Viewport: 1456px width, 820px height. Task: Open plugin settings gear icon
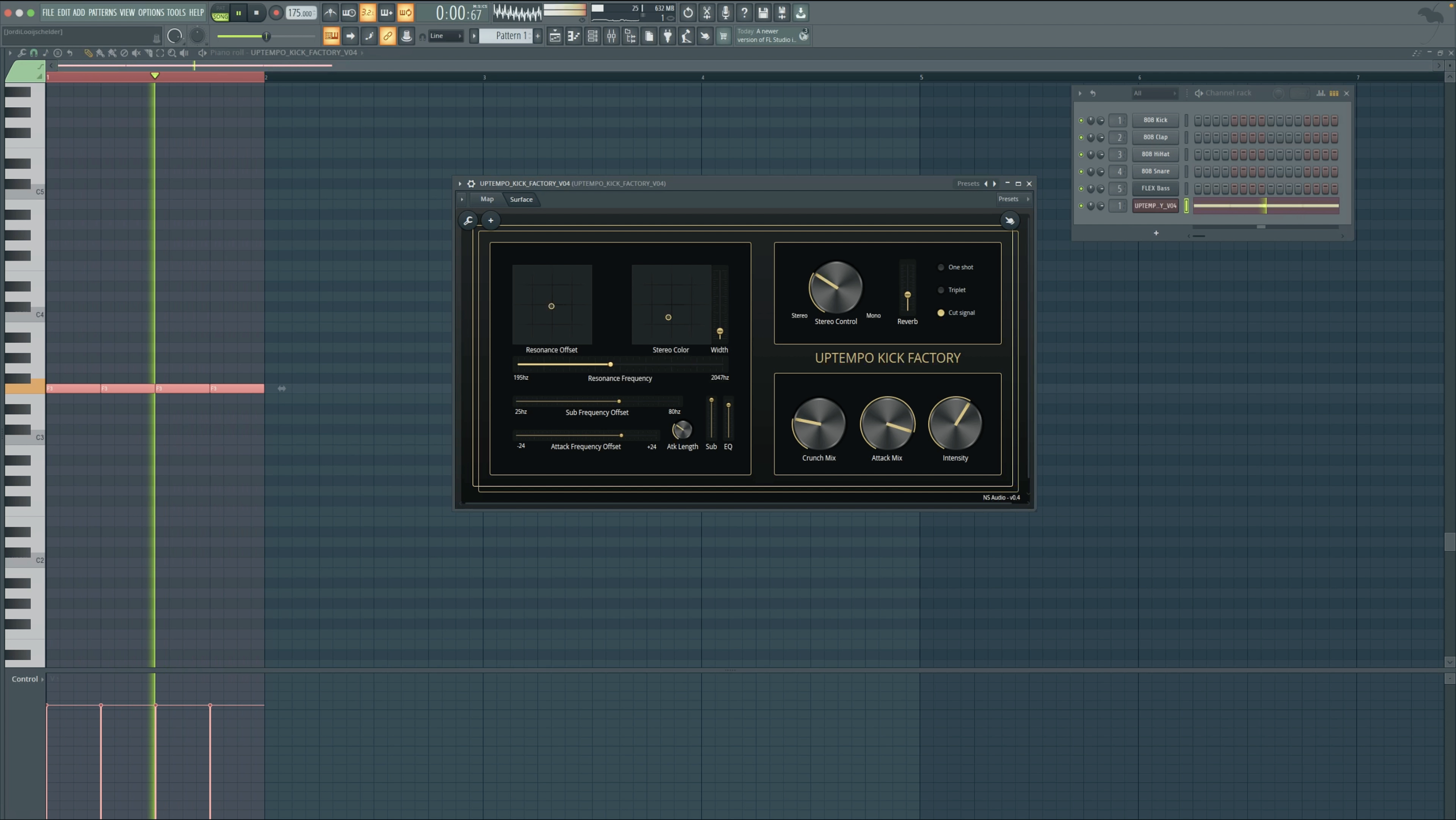[471, 184]
